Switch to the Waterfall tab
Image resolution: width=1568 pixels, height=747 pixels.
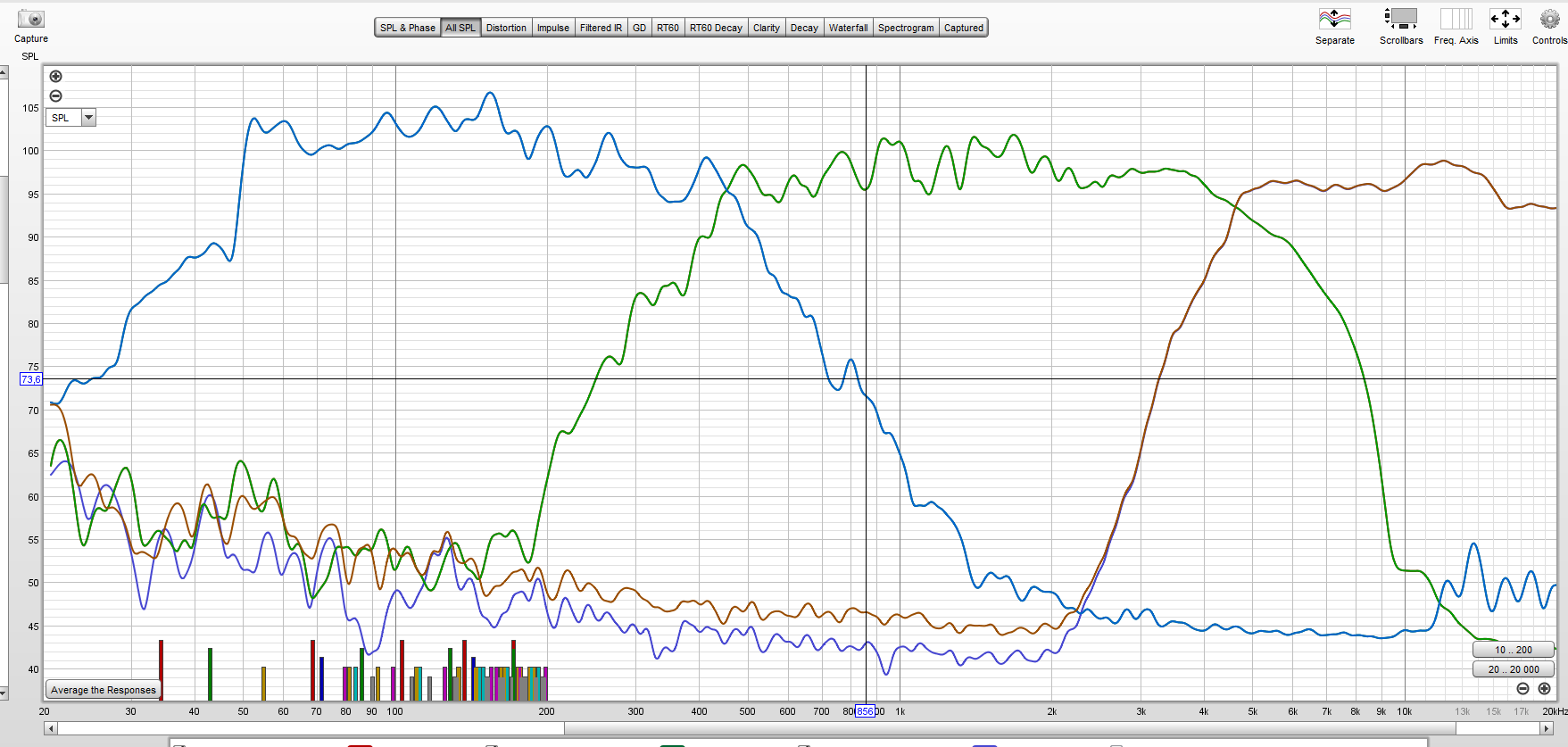[848, 28]
